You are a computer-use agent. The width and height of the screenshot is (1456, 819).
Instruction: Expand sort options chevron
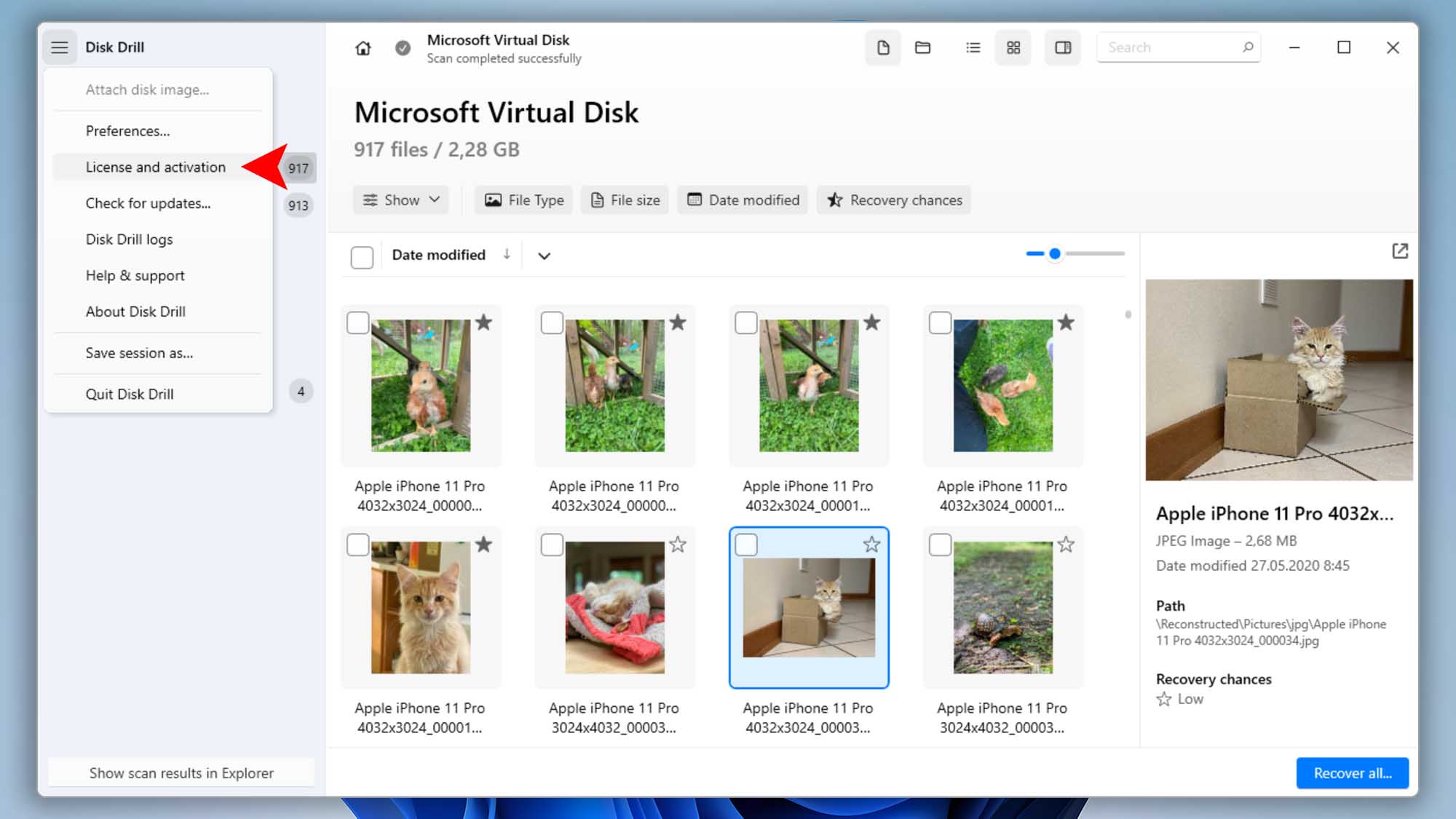tap(544, 256)
